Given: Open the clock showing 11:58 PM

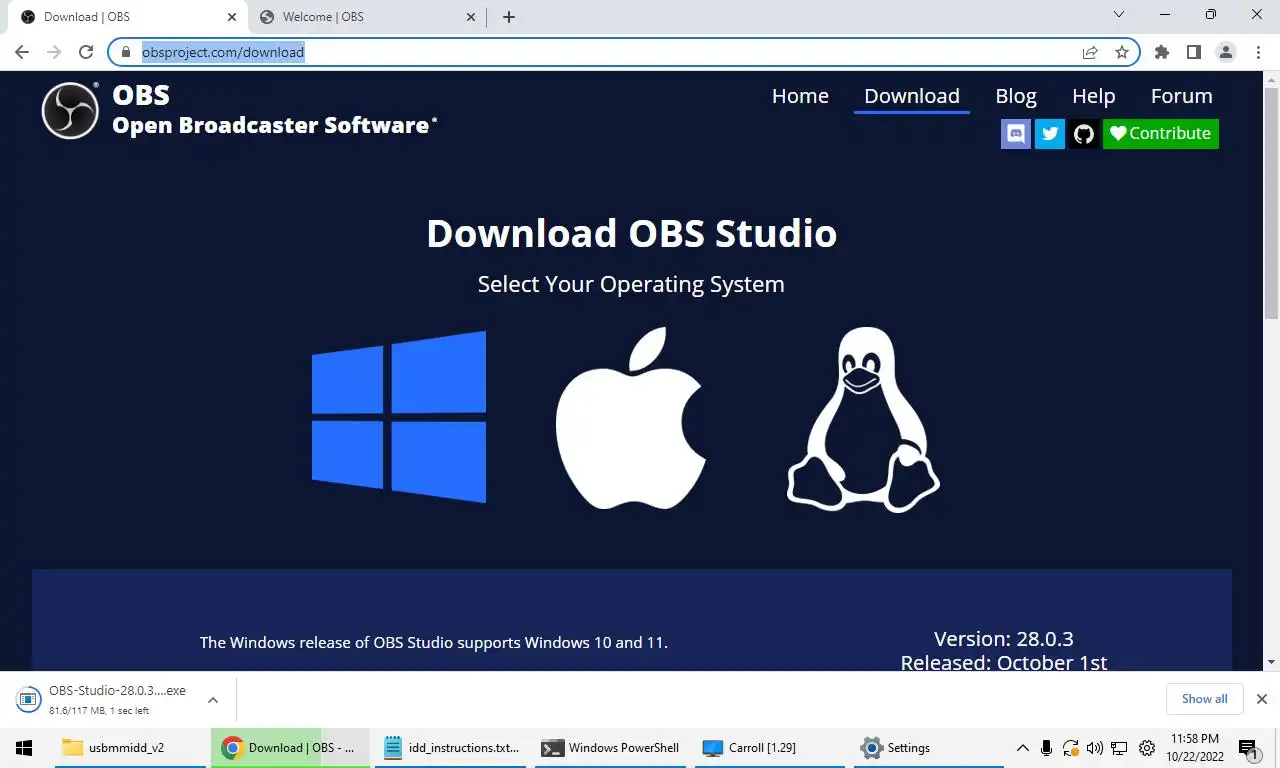Looking at the screenshot, I should point(1194,748).
